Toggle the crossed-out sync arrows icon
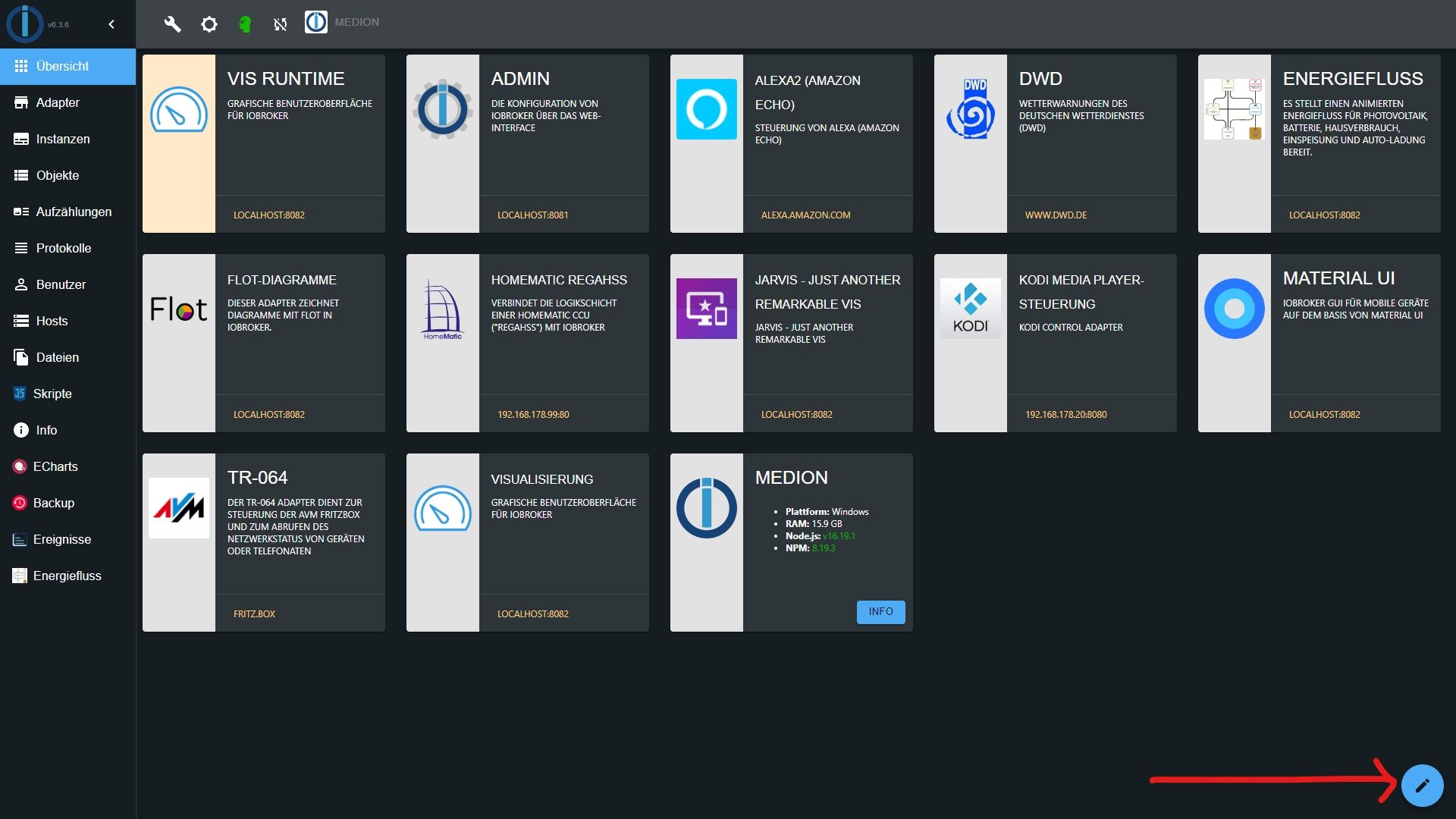The image size is (1456, 819). [281, 24]
